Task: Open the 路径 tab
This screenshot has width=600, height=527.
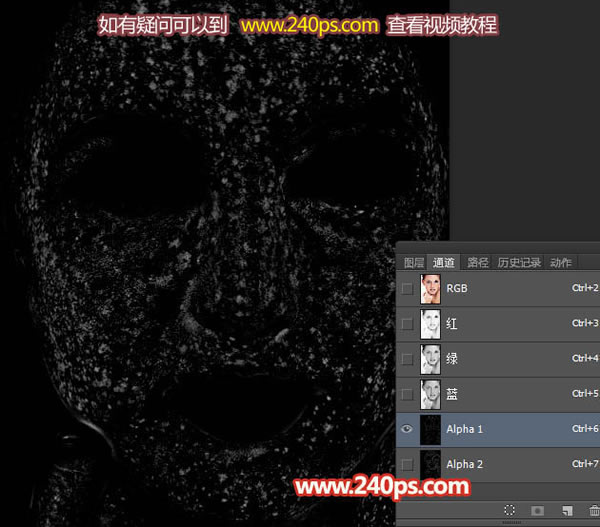Action: (478, 263)
